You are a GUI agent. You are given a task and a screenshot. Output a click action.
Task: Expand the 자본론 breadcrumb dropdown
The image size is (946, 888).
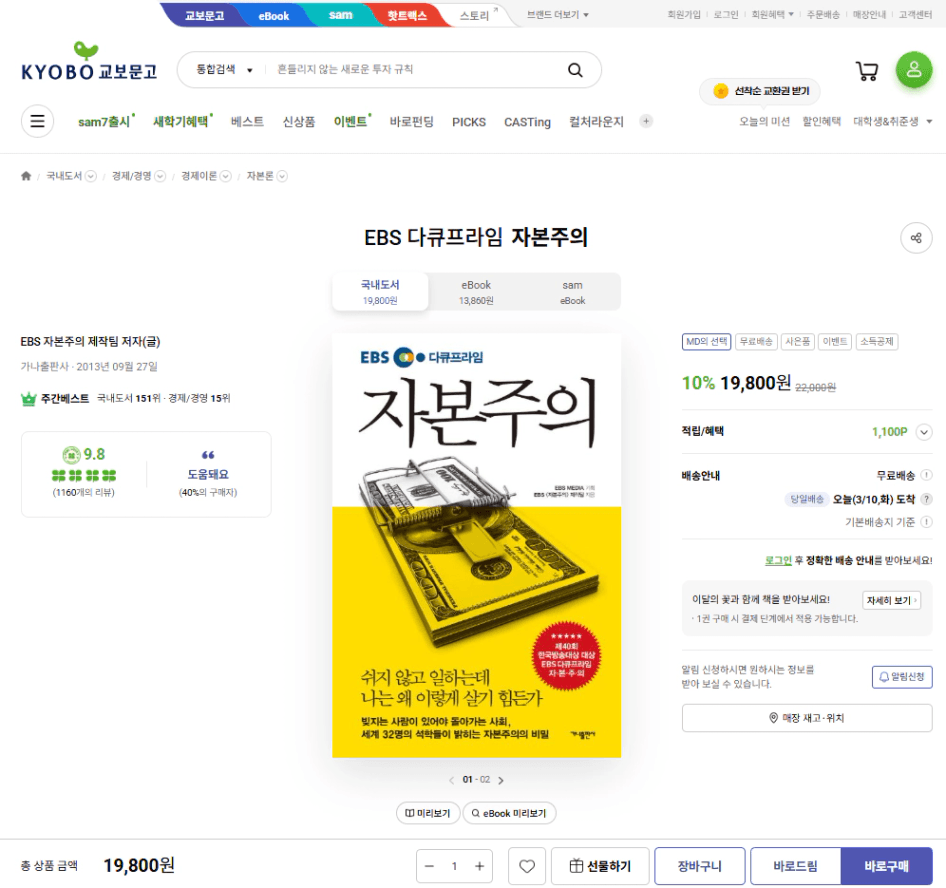pos(282,176)
